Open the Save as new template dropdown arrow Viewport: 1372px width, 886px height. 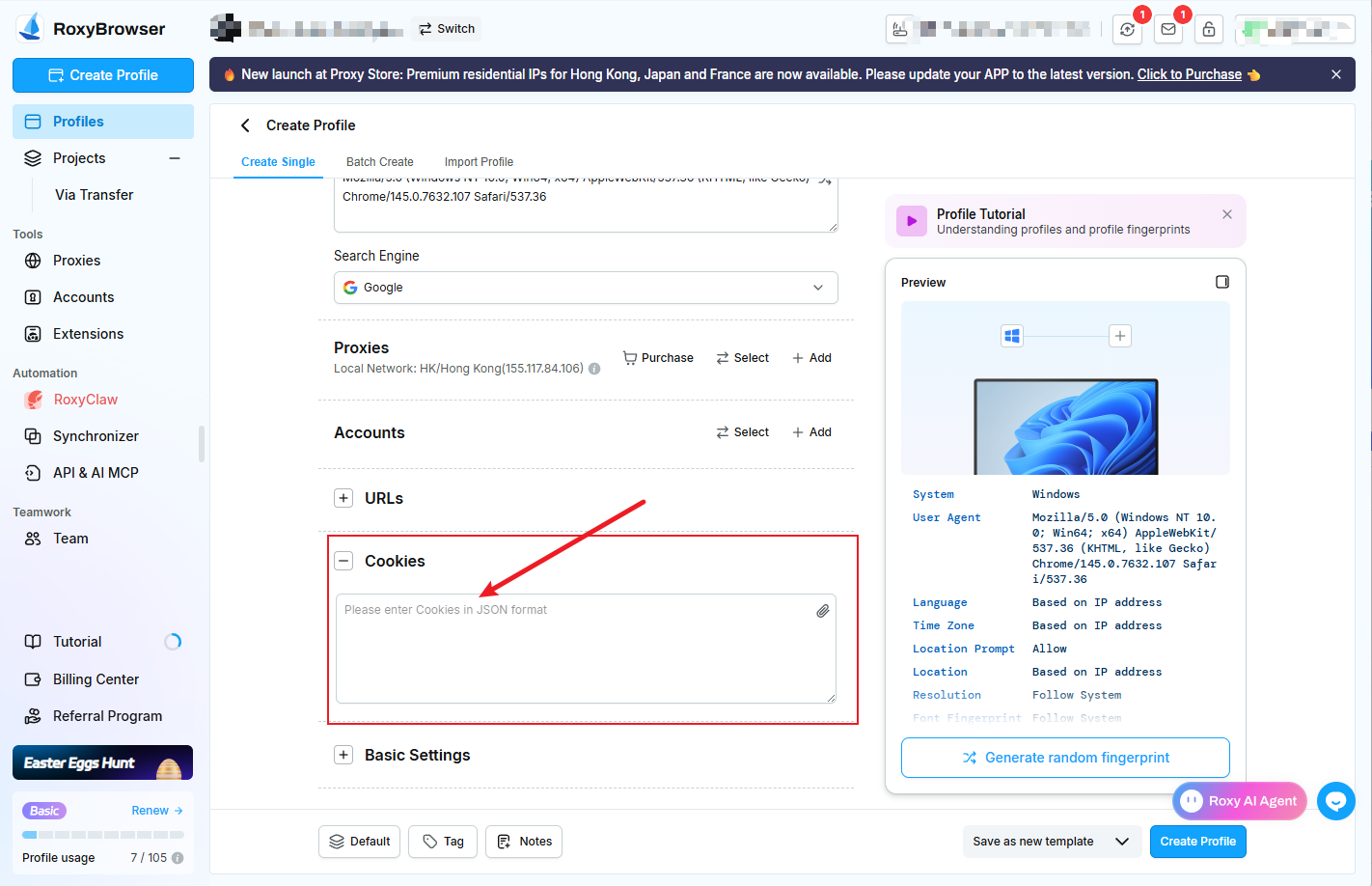point(1122,842)
